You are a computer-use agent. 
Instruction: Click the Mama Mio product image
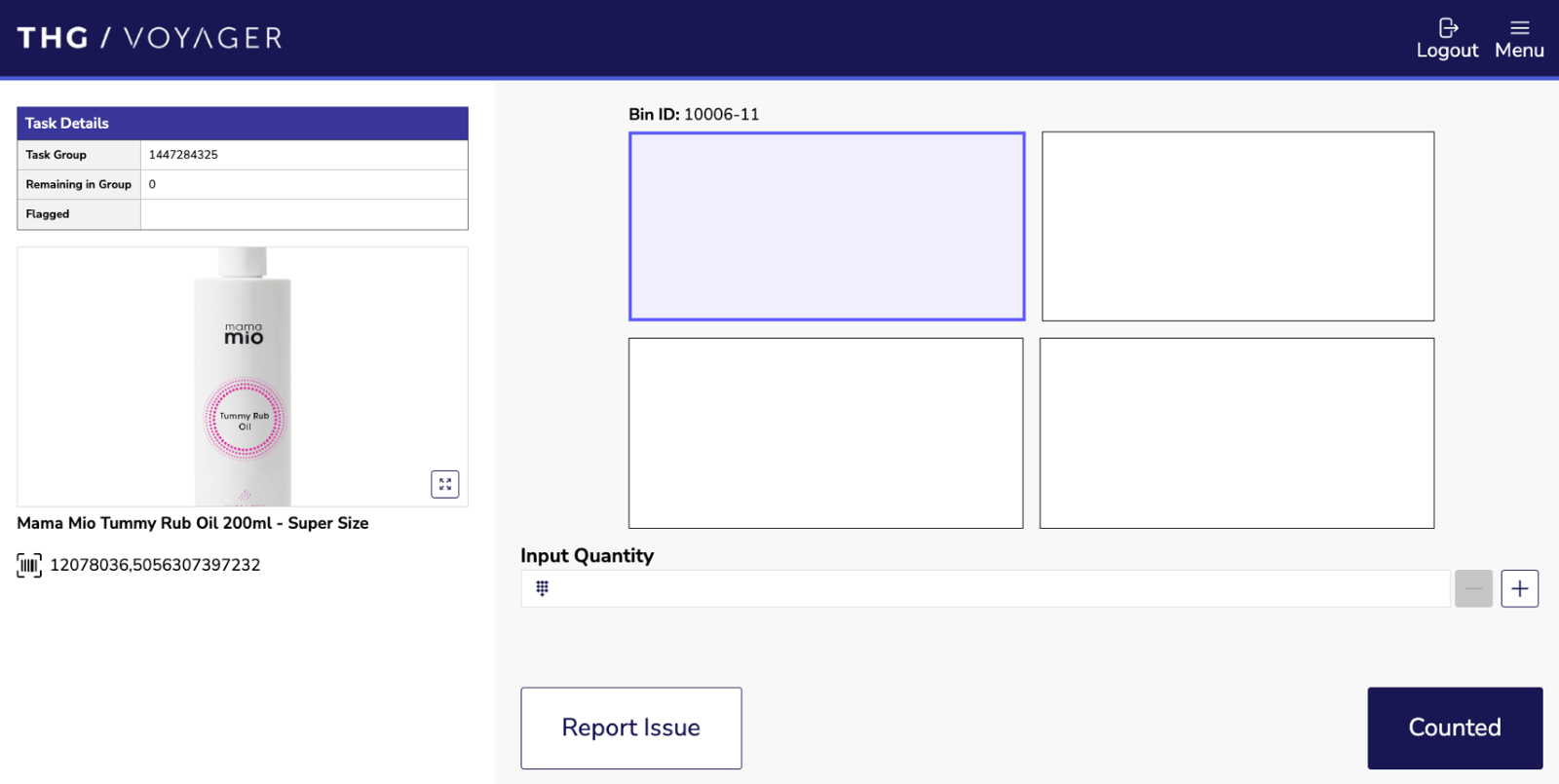point(243,377)
